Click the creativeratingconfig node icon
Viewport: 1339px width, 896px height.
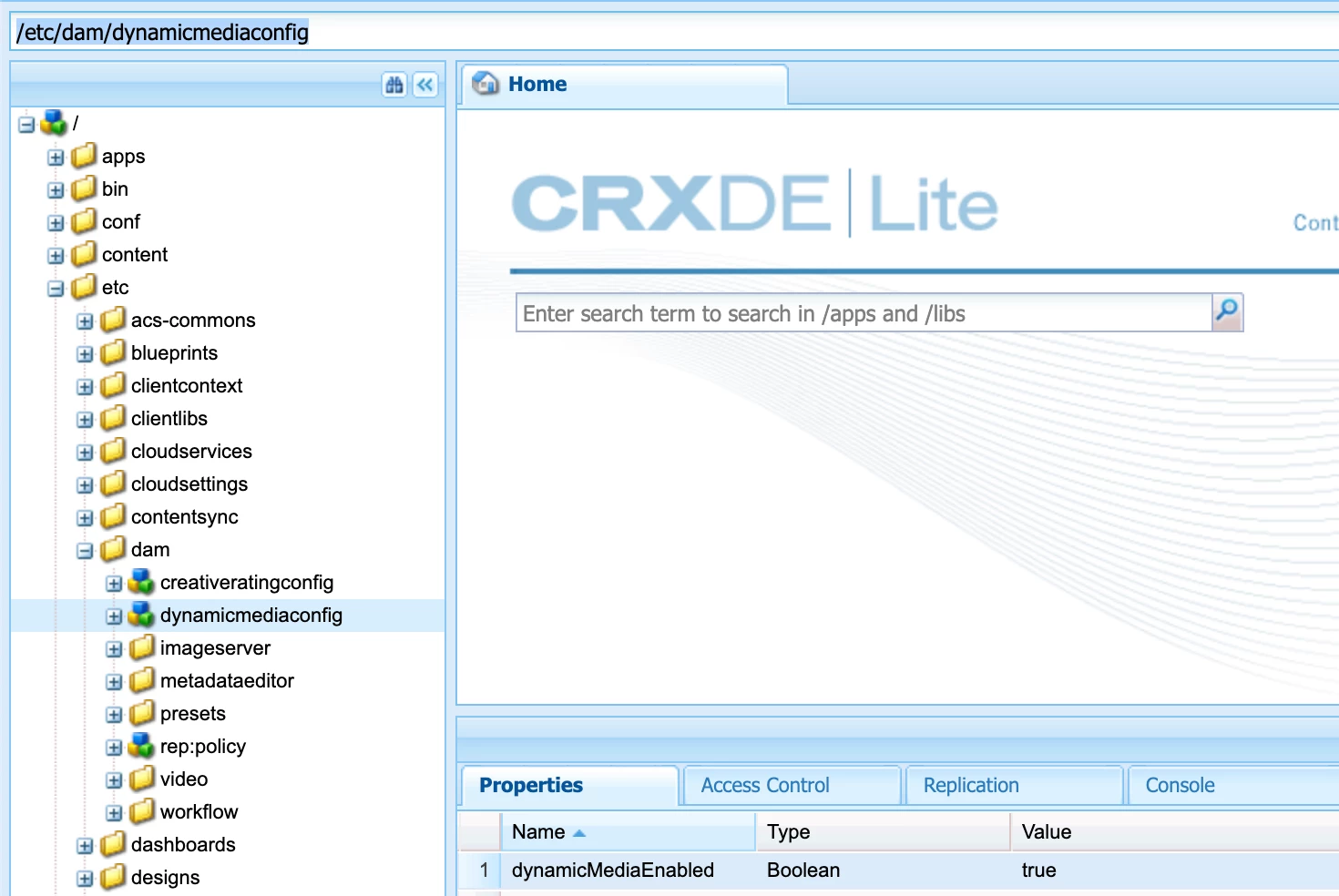click(141, 581)
